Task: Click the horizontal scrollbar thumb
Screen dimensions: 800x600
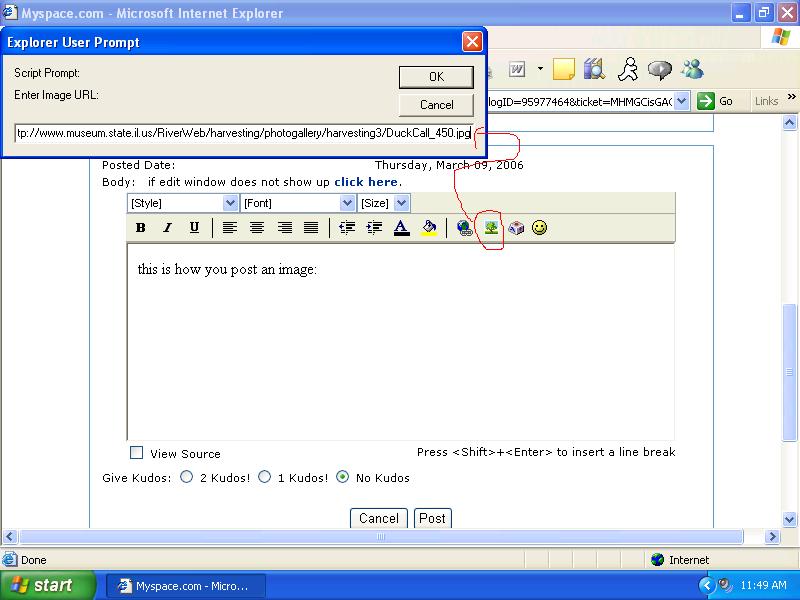Action: click(381, 536)
